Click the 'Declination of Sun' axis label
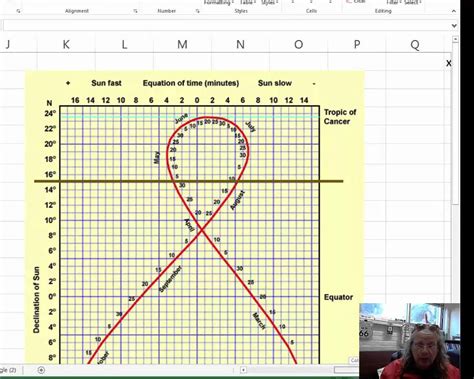The height and width of the screenshot is (379, 474). (x=36, y=300)
